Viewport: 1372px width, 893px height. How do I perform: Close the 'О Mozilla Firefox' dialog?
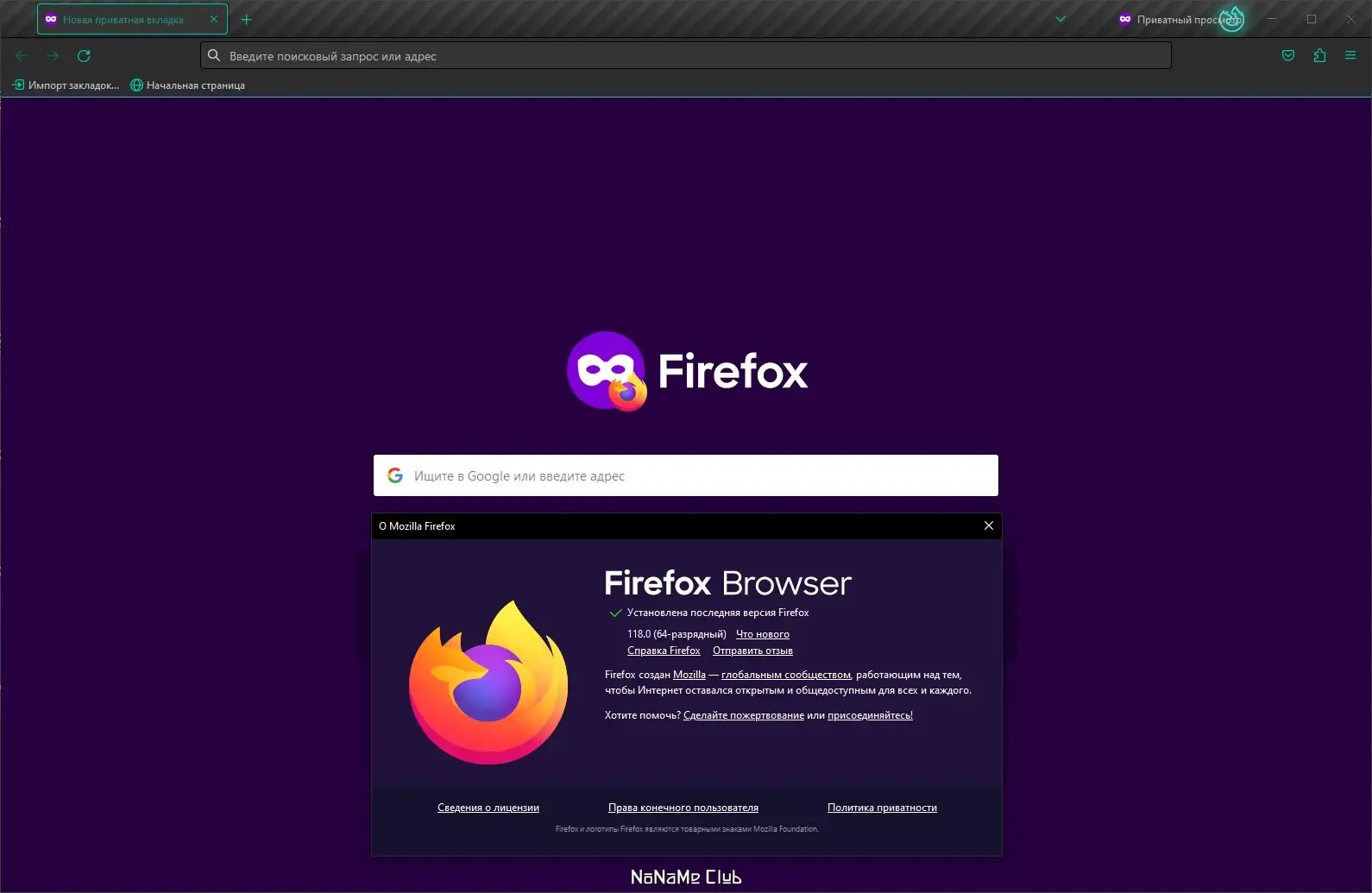(989, 526)
